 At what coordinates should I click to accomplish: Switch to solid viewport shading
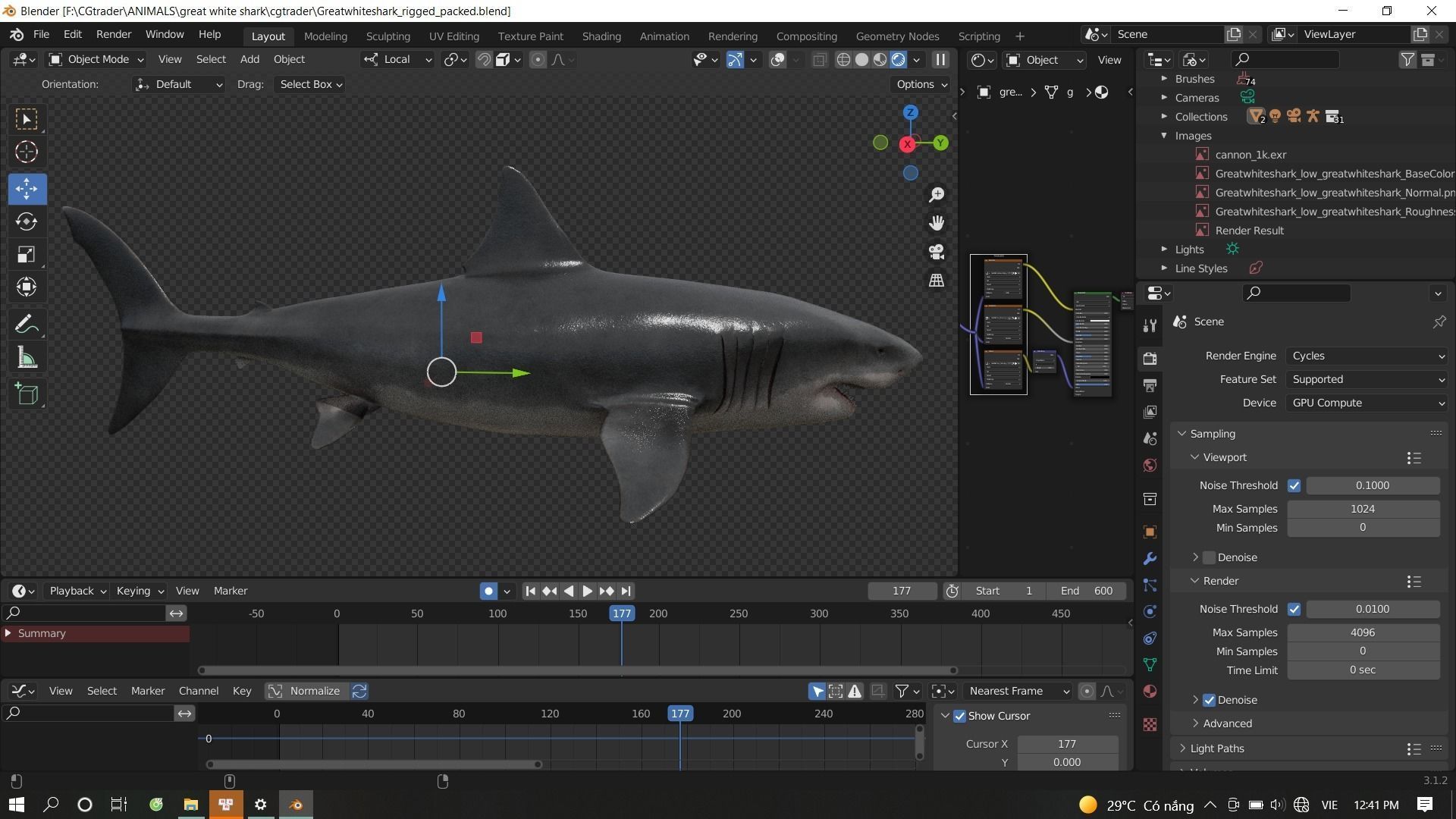point(861,60)
